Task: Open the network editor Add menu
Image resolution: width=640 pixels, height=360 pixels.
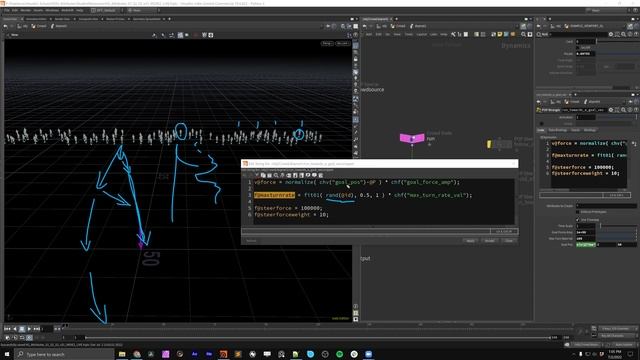Action: pos(369,34)
